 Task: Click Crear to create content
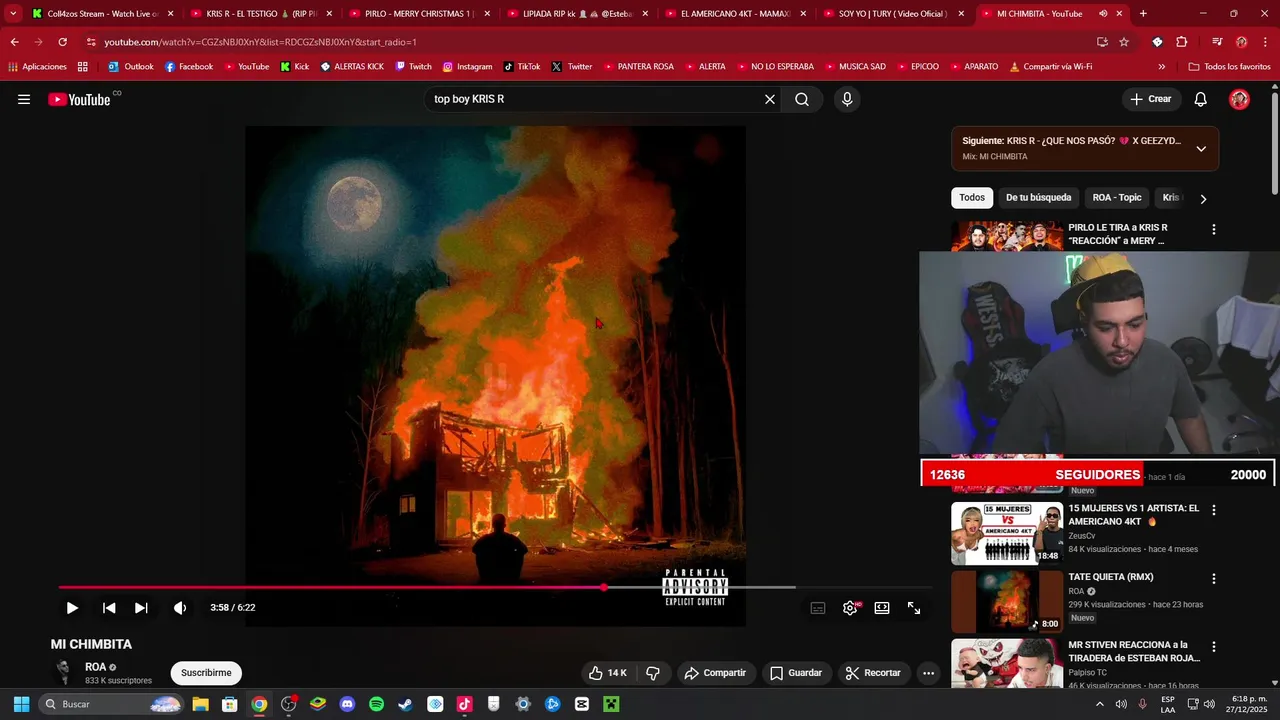point(1151,99)
